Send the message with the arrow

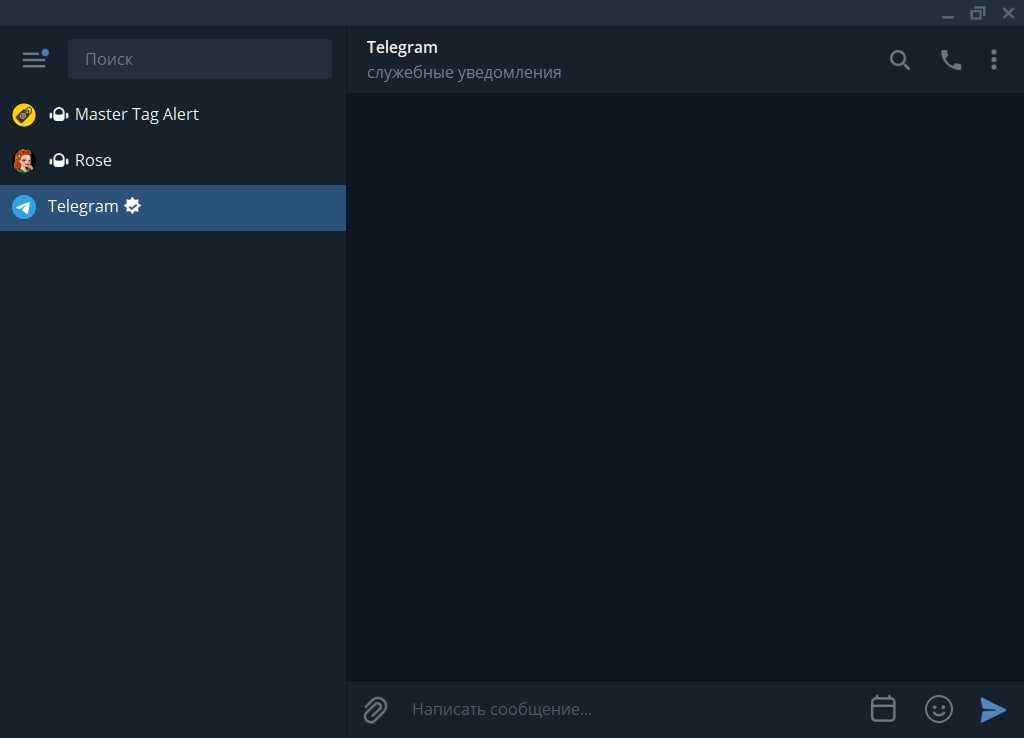point(993,709)
